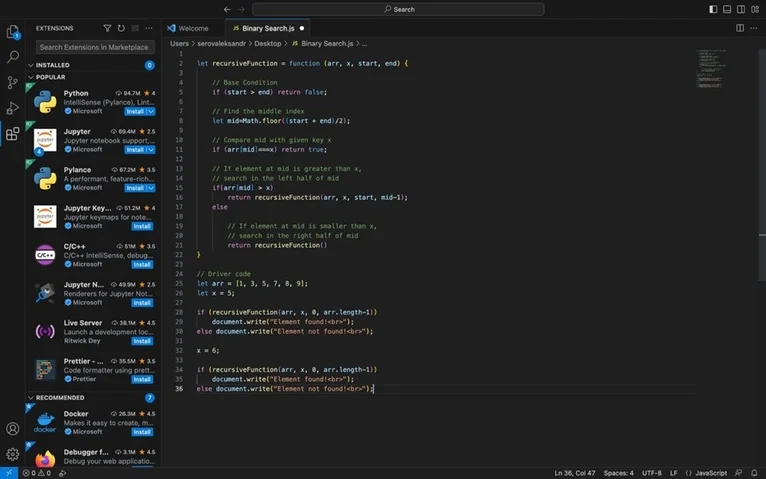Open Pylance install dropdown arrow
The image size is (766, 479).
[x=151, y=188]
